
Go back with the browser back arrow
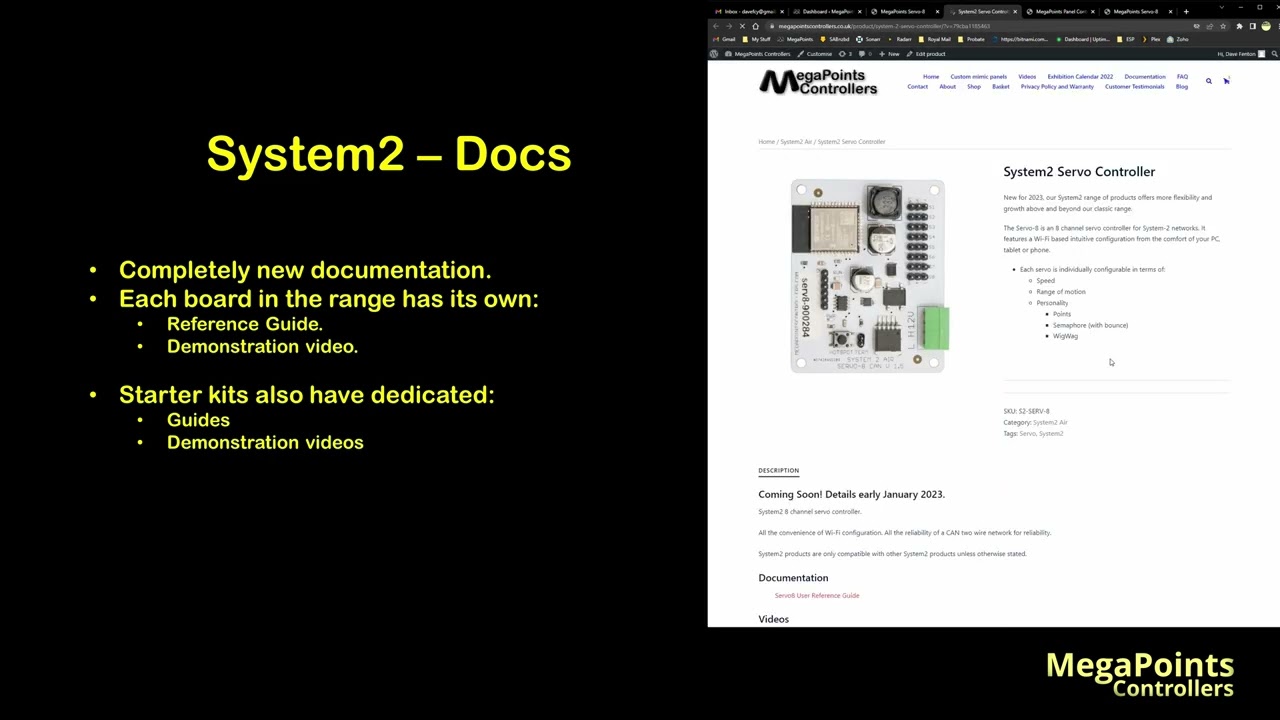716,26
